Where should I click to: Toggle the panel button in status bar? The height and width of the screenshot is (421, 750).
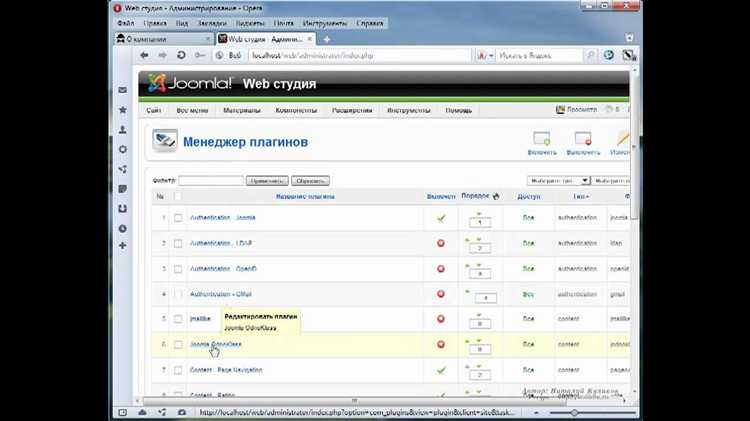[x=122, y=412]
